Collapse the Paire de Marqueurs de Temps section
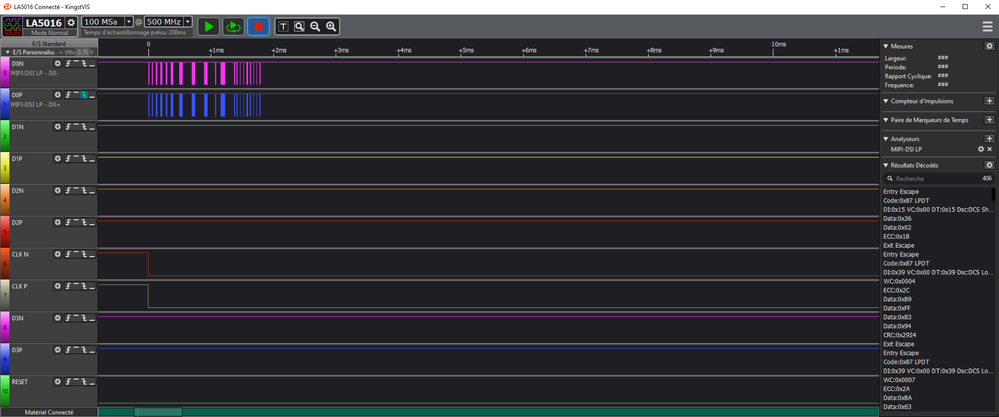999x417 pixels. coord(886,120)
